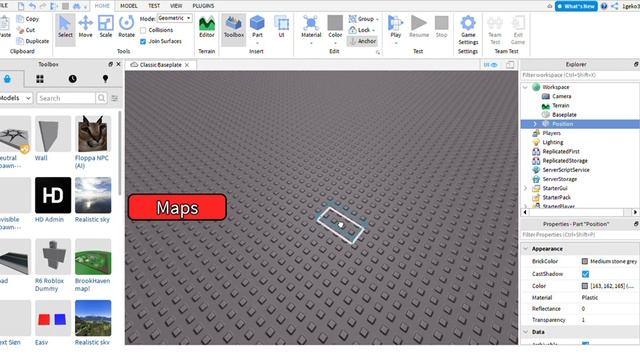Pick the Rotate tool
The width and height of the screenshot is (640, 360).
point(127,27)
